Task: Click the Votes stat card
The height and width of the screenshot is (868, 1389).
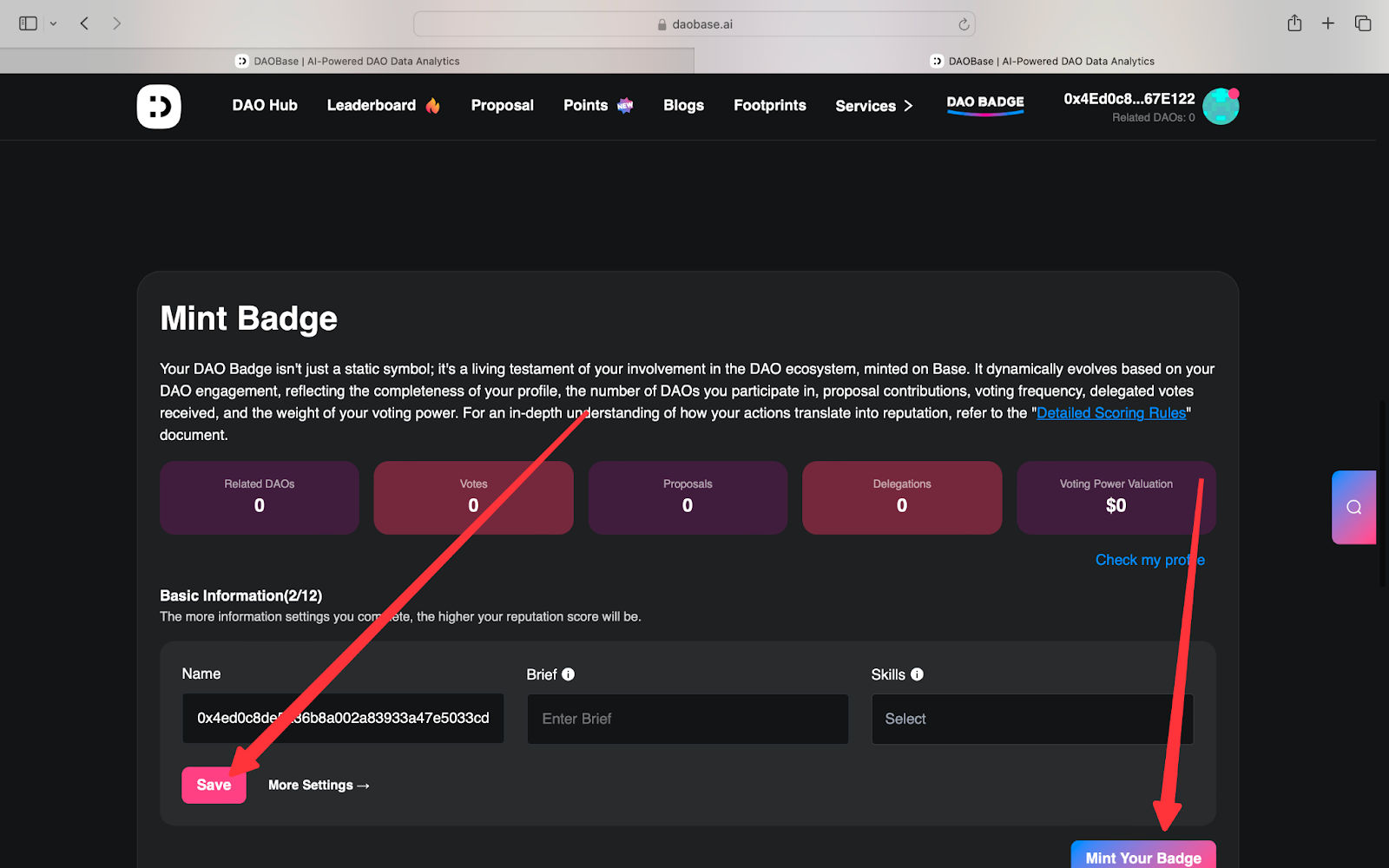Action: point(473,497)
